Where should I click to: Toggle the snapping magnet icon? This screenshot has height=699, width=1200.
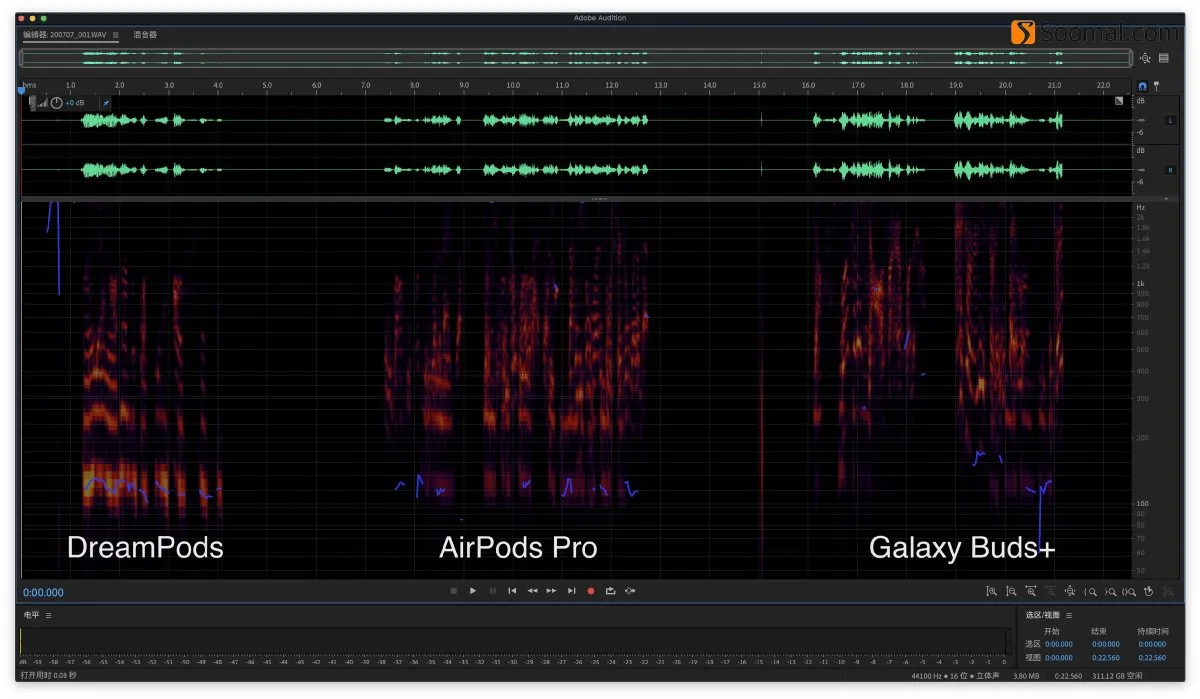[x=1142, y=86]
